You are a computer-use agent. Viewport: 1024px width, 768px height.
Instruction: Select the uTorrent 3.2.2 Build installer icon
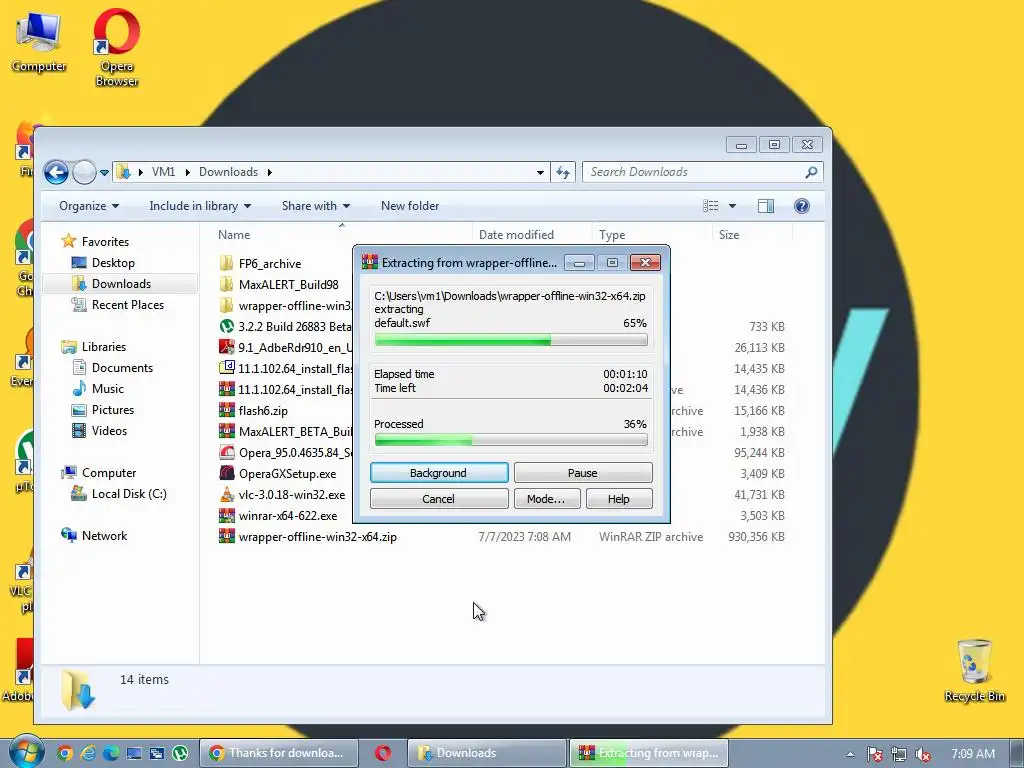(x=227, y=326)
